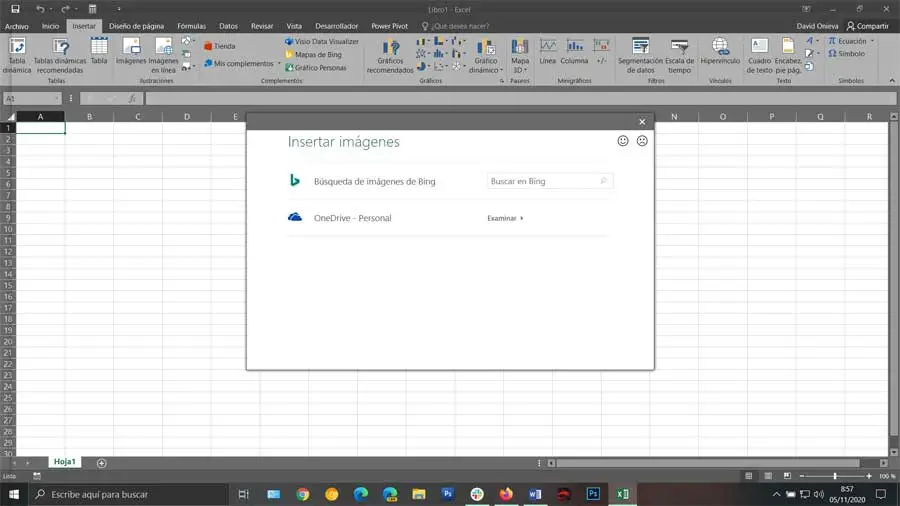Expand the Mis complementos dropdown
Screen dimensions: 900x506
[280, 64]
